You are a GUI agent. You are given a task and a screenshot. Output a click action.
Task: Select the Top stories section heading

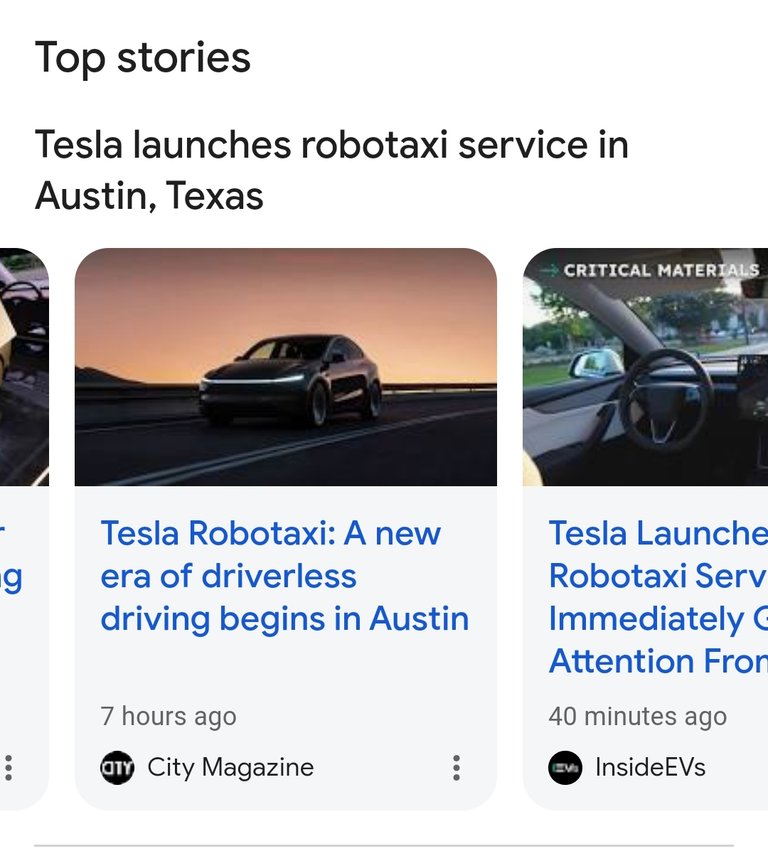143,57
